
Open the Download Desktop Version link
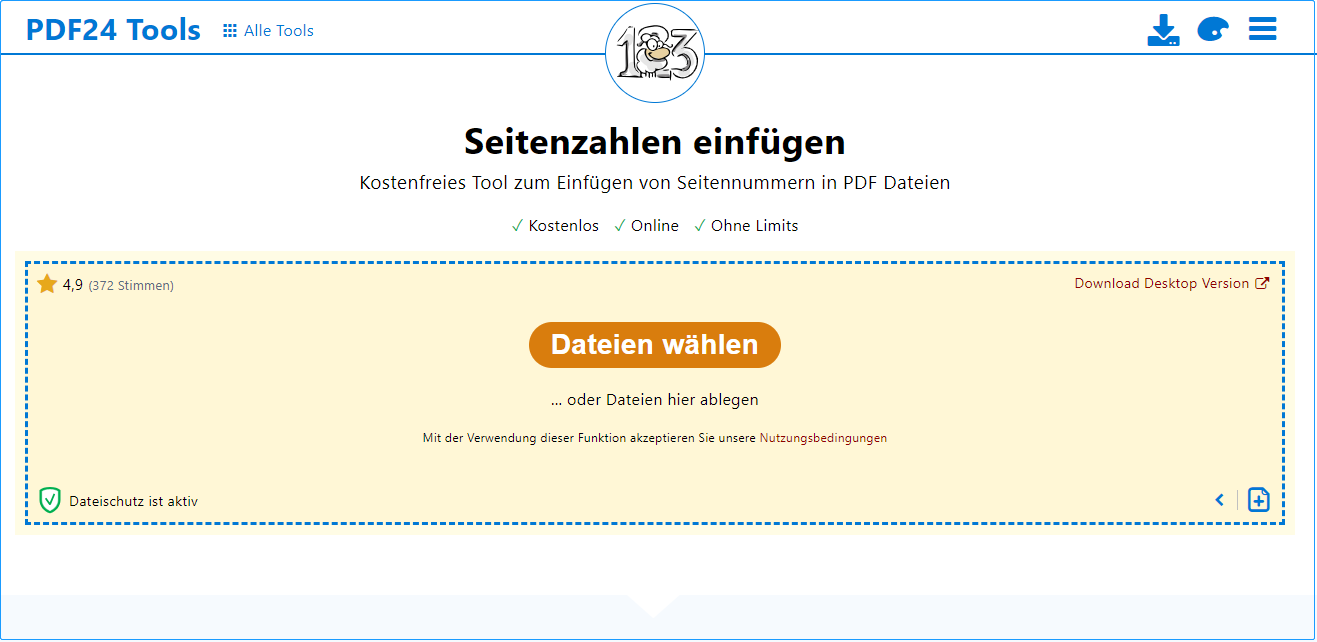click(1160, 283)
